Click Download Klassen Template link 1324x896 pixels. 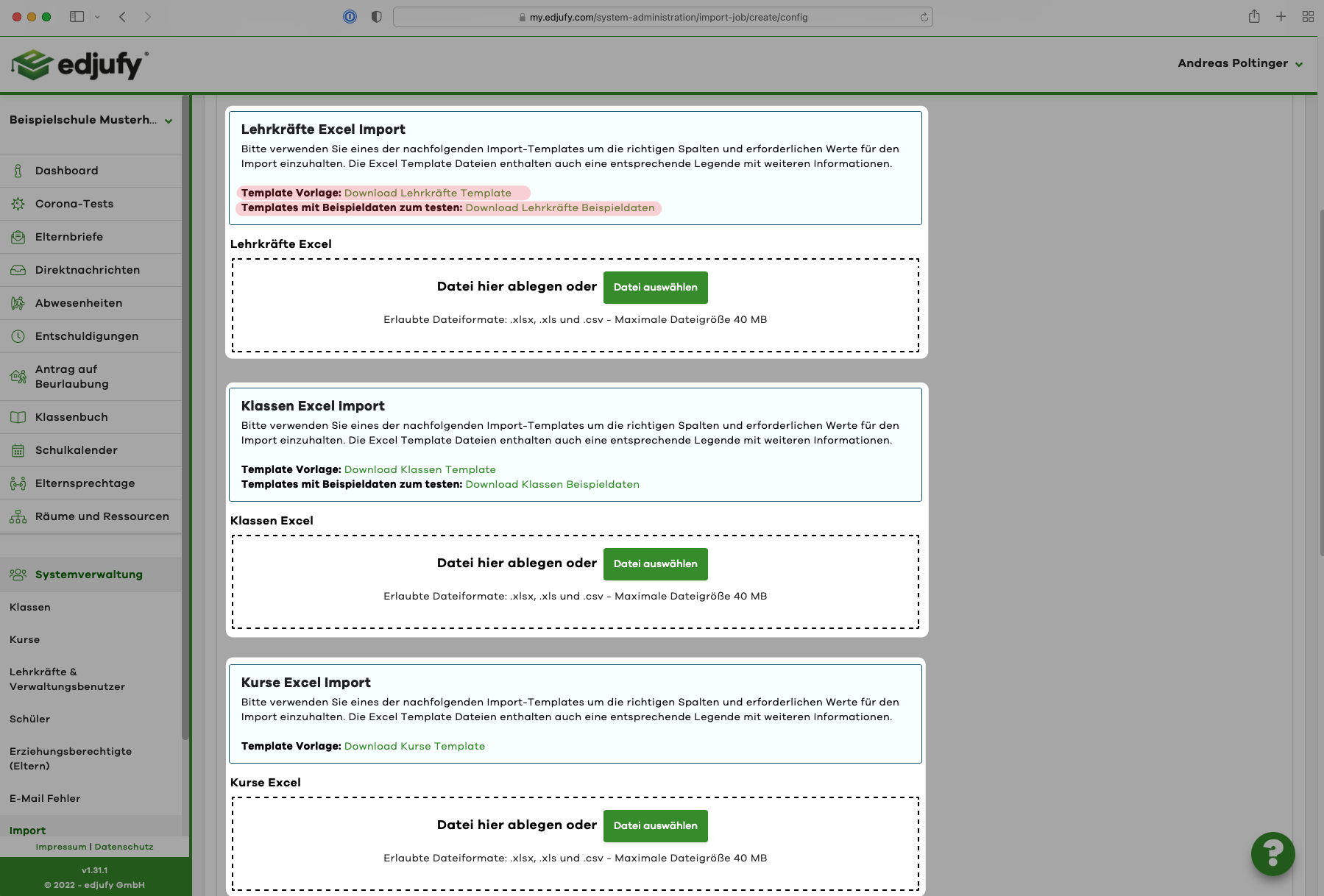click(x=419, y=469)
